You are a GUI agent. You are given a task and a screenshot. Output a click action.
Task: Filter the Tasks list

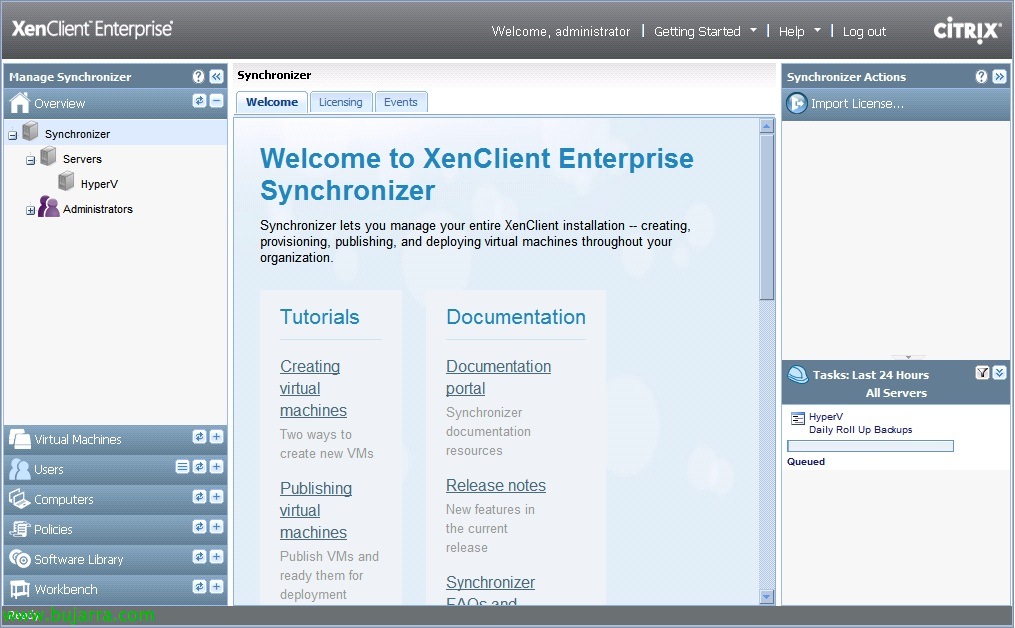983,372
